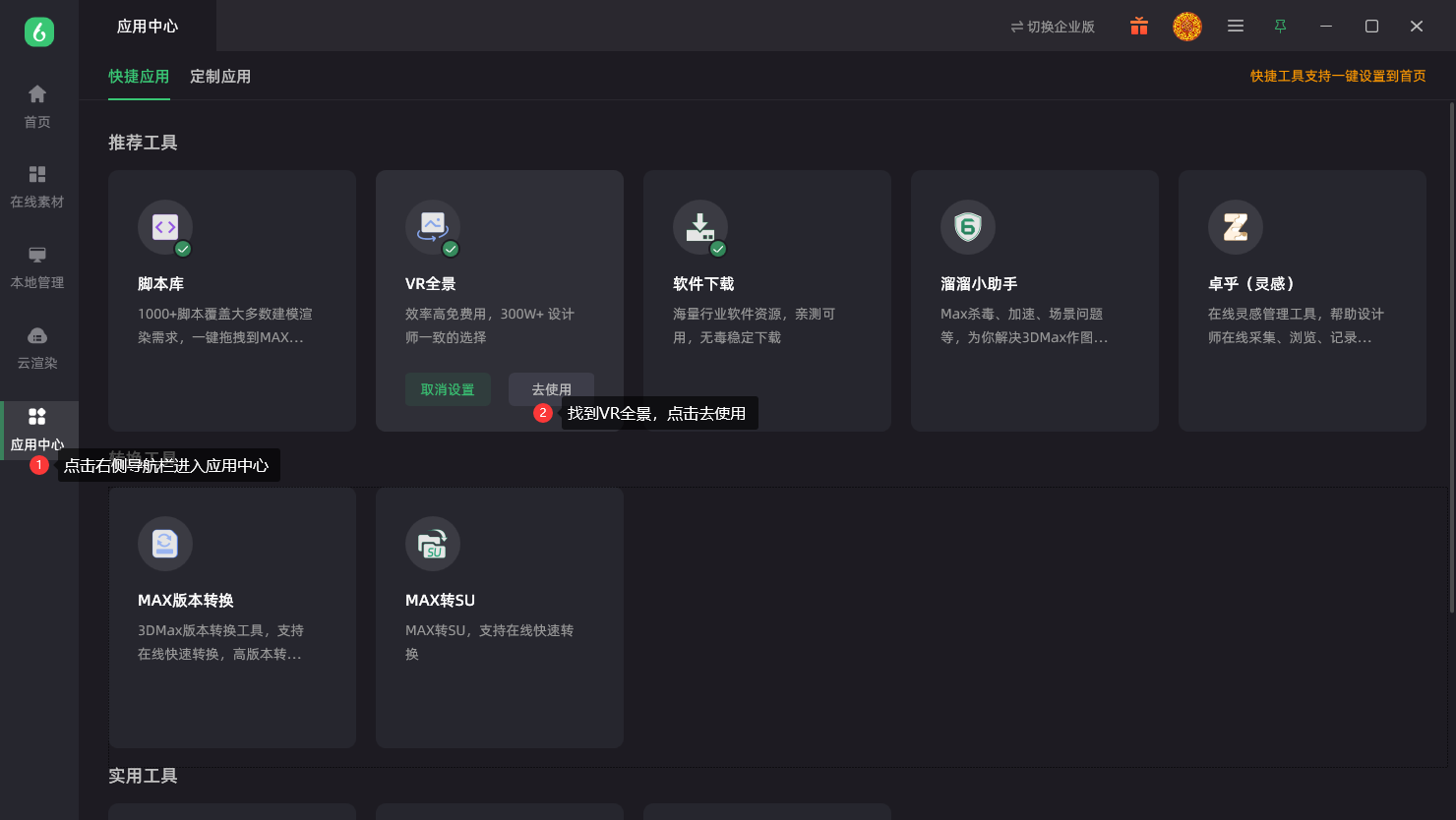This screenshot has width=1456, height=820.
Task: Select 应用中心 in the sidebar
Action: pyautogui.click(x=37, y=430)
